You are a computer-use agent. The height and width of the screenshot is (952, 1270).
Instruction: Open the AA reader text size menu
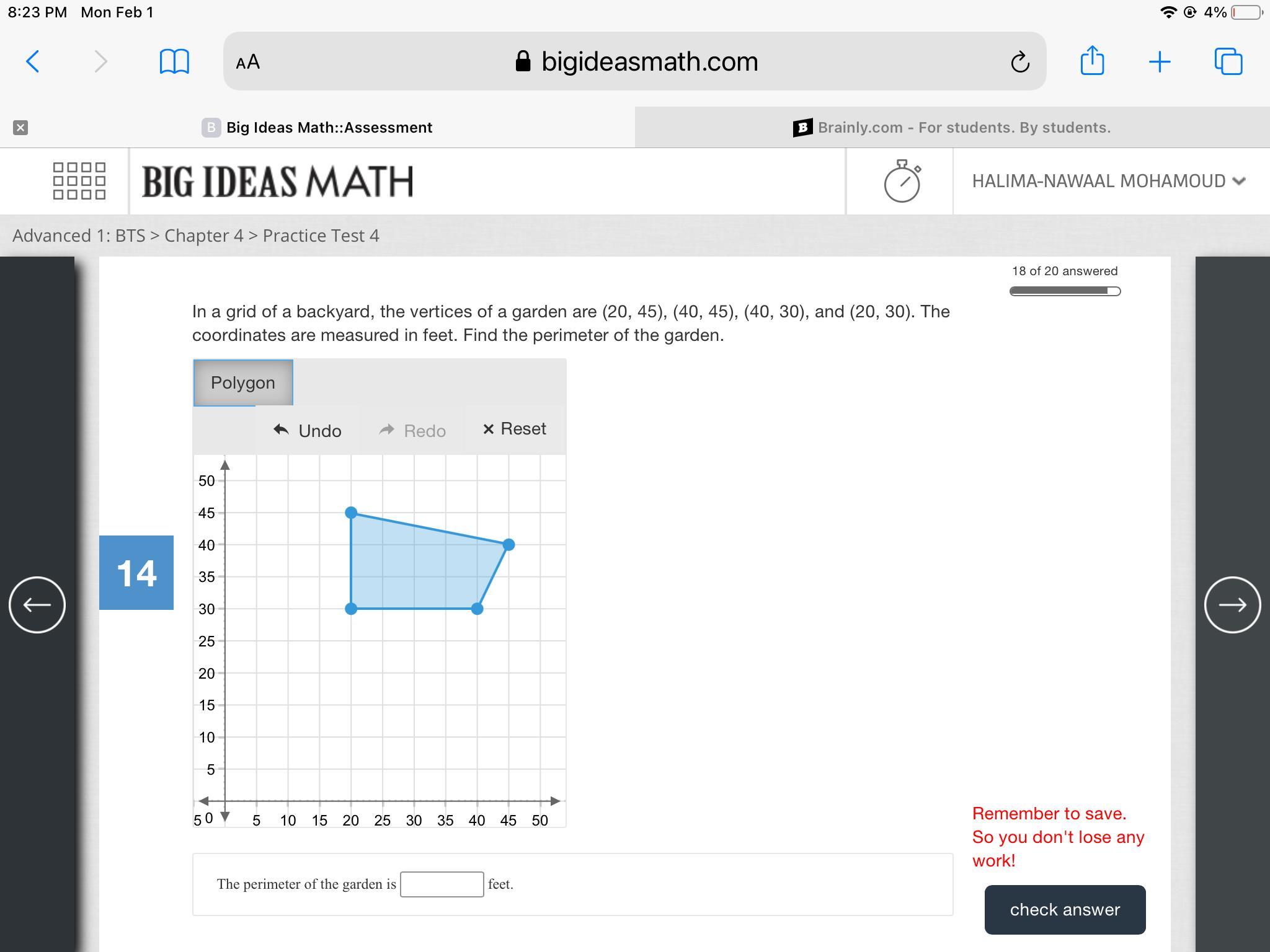click(x=248, y=62)
